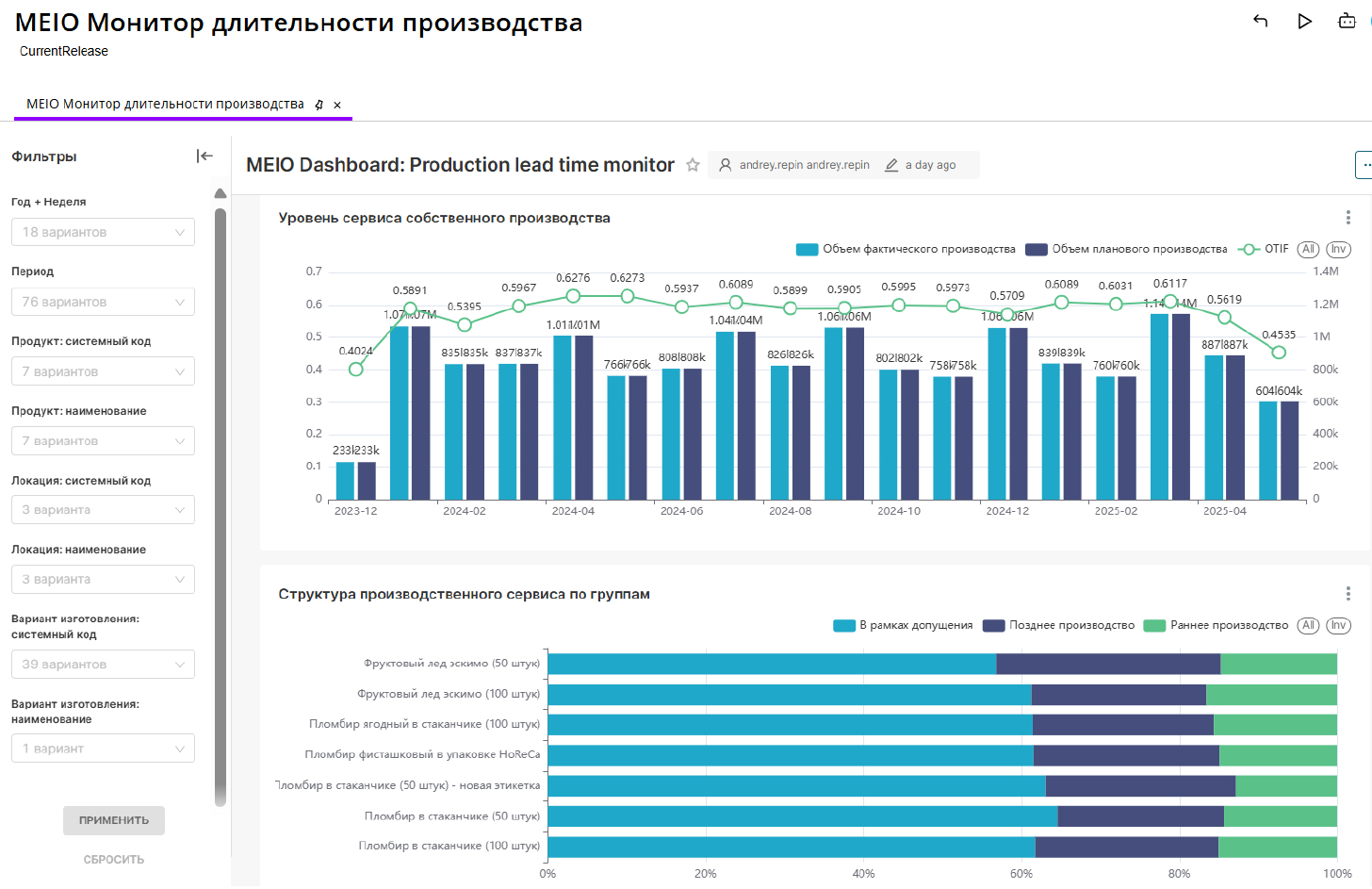Toggle Объем фактического производства legend series
This screenshot has height=889, width=1372.
pyautogui.click(x=906, y=249)
